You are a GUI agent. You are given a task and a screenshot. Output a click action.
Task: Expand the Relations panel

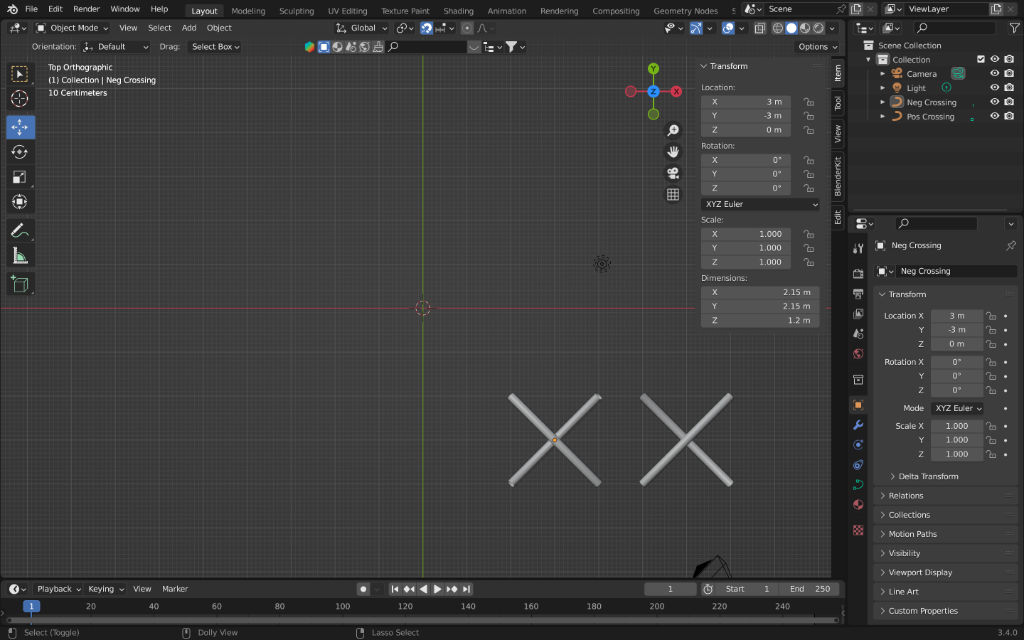(906, 496)
